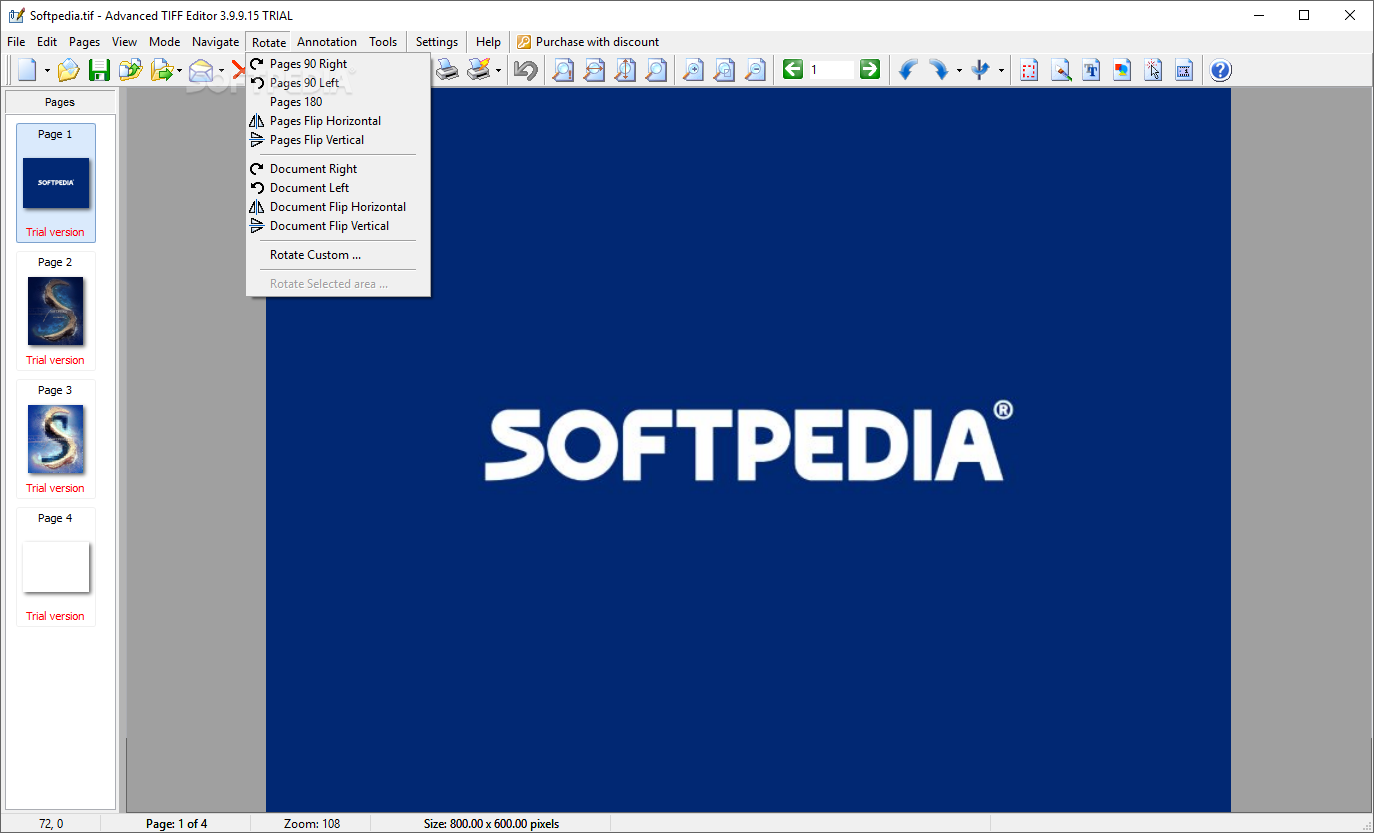Click the brush icon in the toolbar
The image size is (1374, 833).
[1060, 70]
